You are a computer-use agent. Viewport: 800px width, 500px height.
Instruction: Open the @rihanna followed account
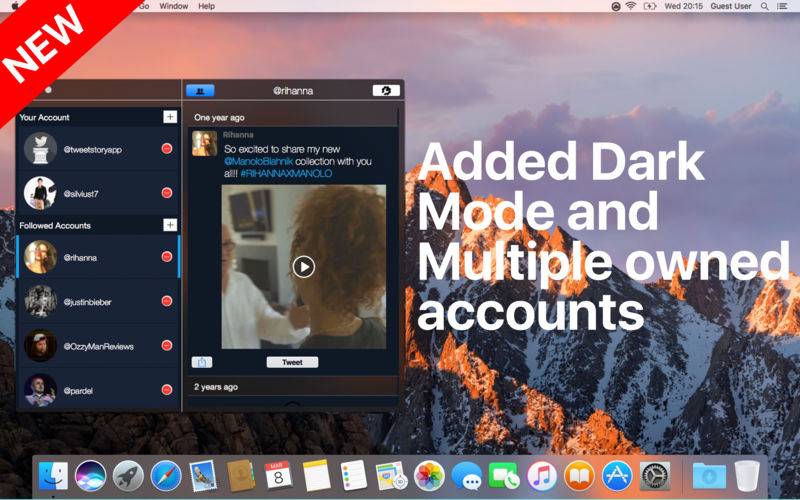98,257
